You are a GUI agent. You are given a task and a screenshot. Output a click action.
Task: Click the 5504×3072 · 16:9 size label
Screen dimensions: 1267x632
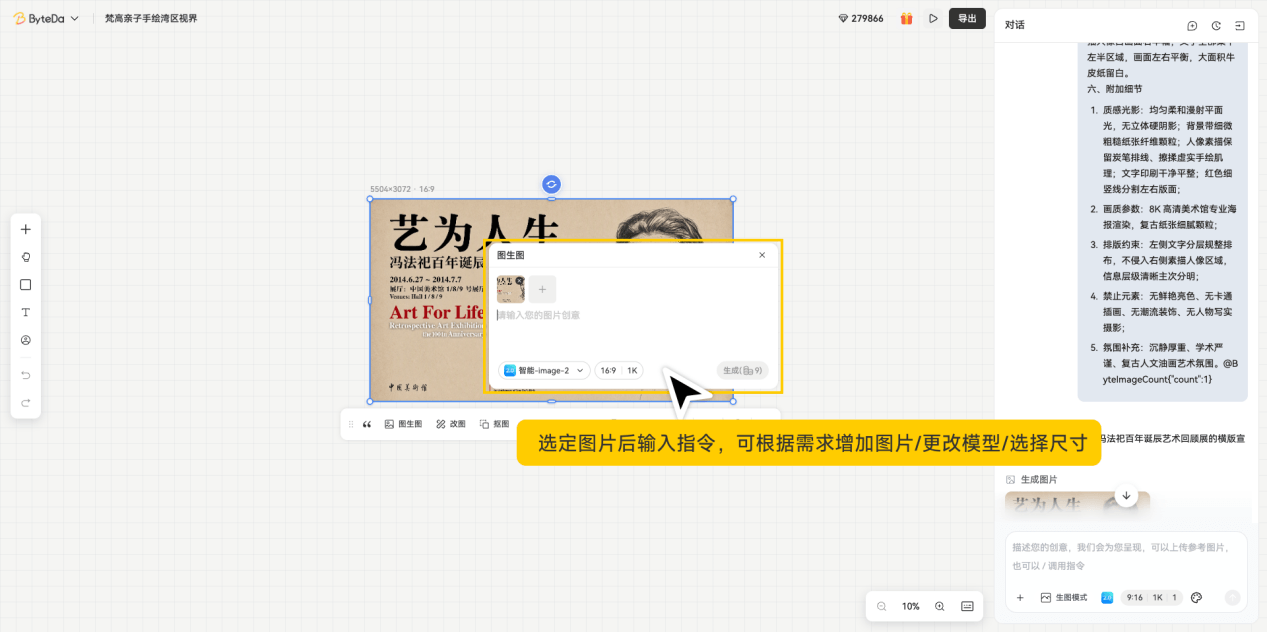click(x=402, y=189)
